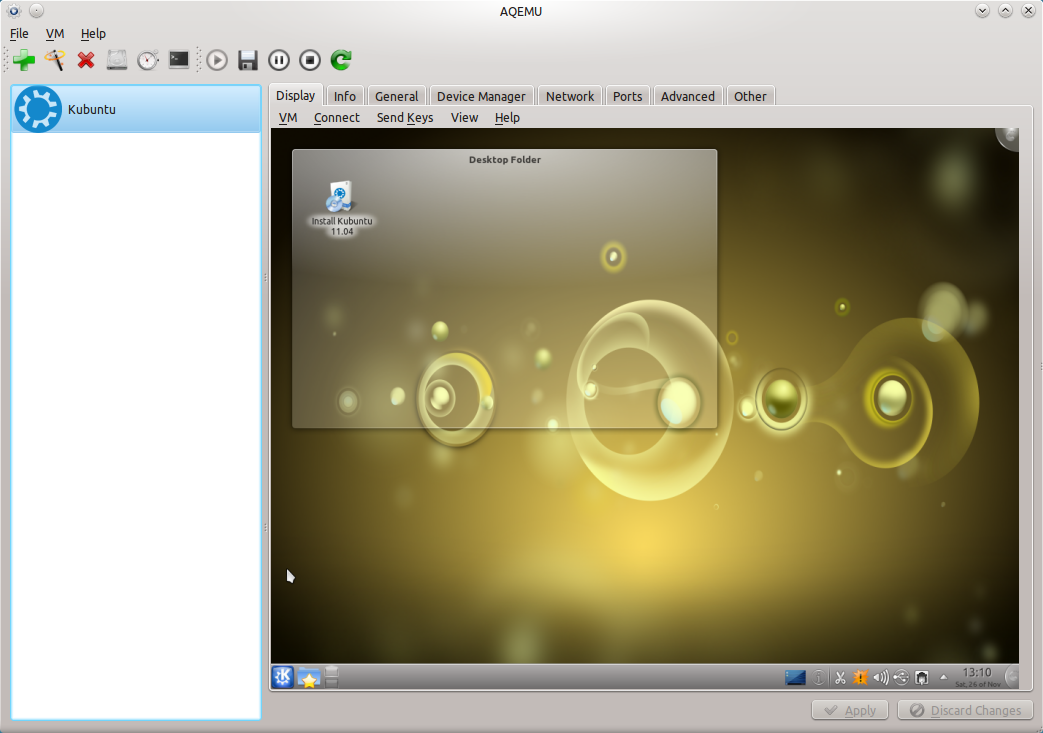This screenshot has width=1043, height=733.
Task: Open Klipper scissors icon in guest tray
Action: pos(840,678)
